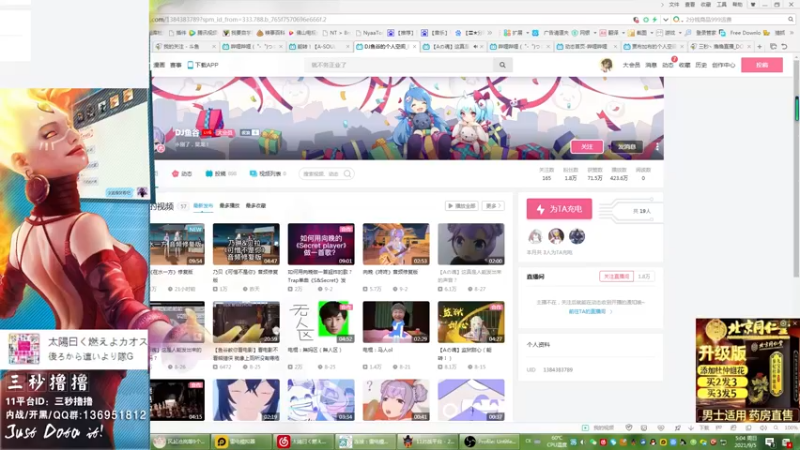
Task: Click the browser search box magnifier
Action: click(791, 19)
